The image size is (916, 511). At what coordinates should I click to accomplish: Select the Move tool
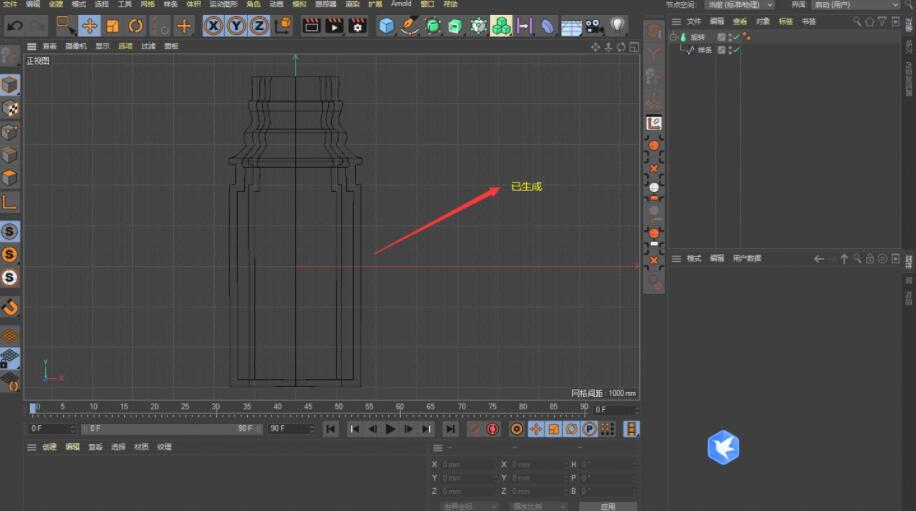tap(89, 26)
